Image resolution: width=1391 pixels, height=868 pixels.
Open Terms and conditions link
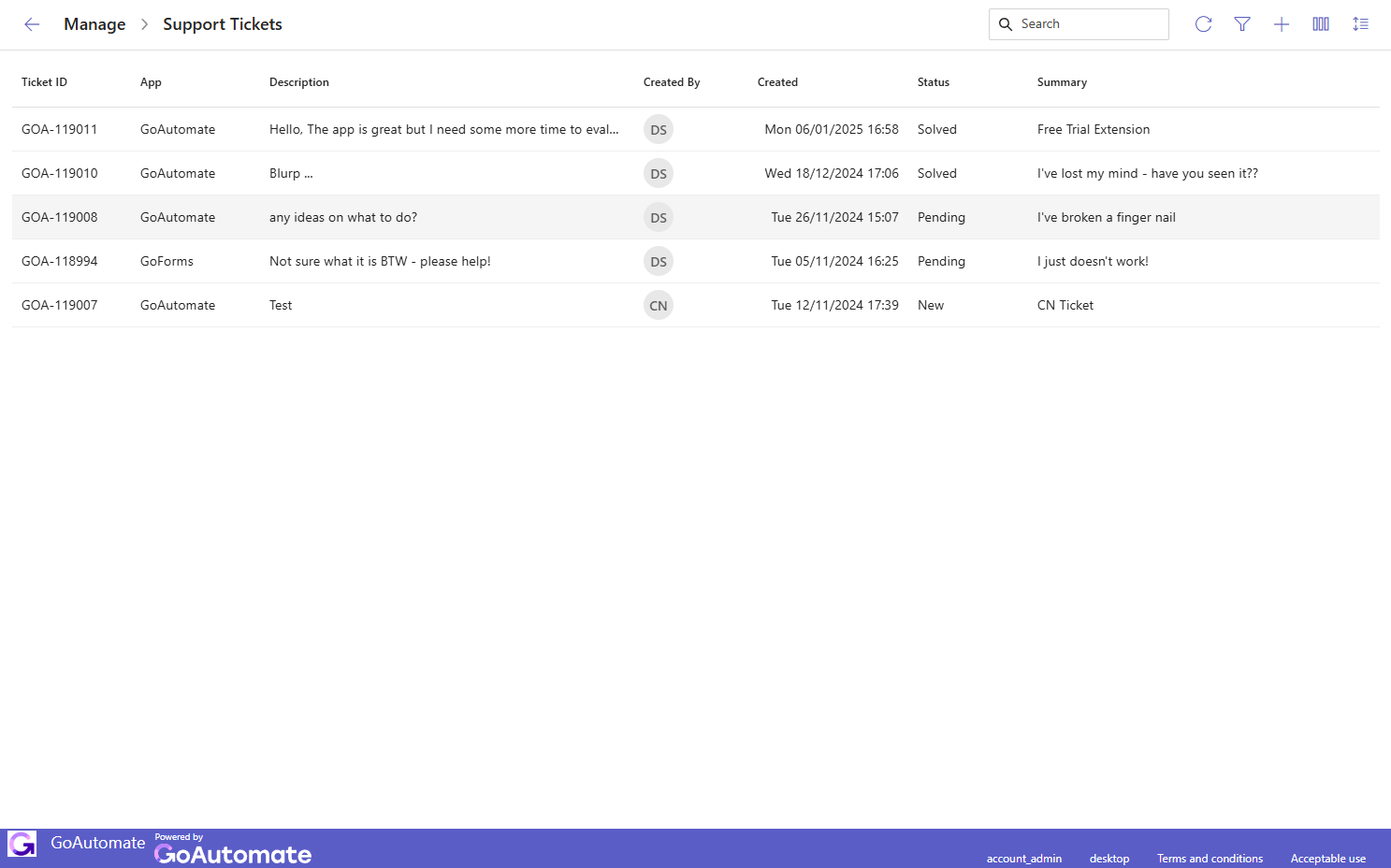click(x=1210, y=859)
